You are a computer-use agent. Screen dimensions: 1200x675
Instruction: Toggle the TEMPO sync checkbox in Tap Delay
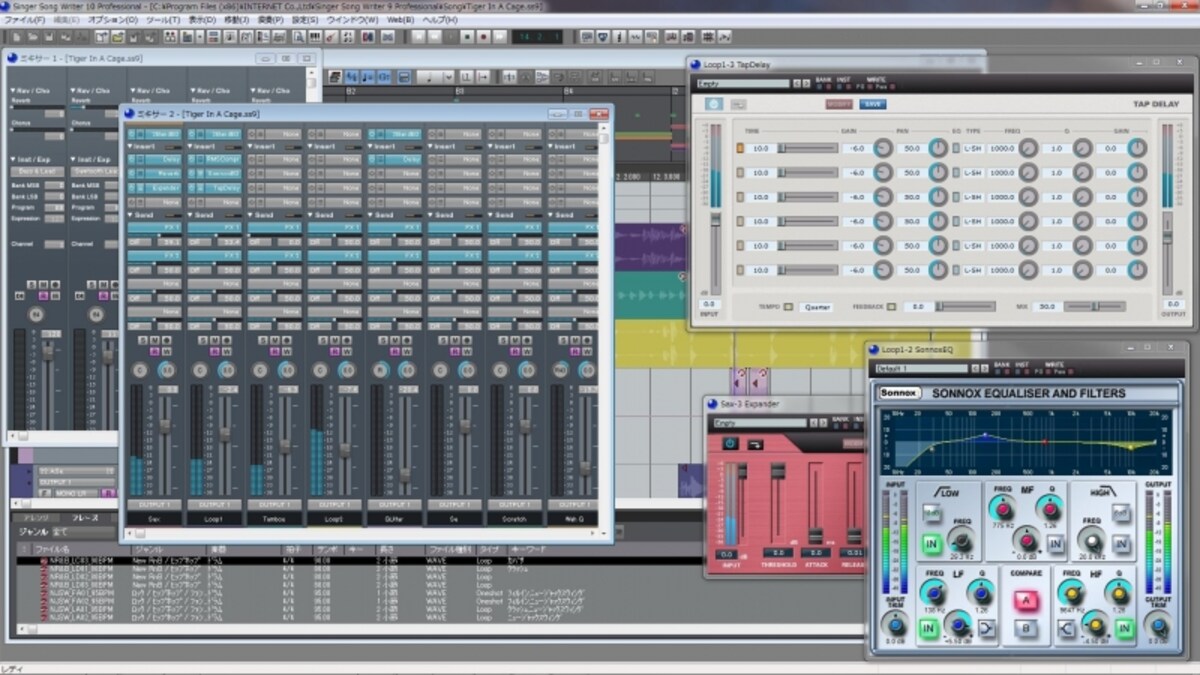click(x=788, y=307)
